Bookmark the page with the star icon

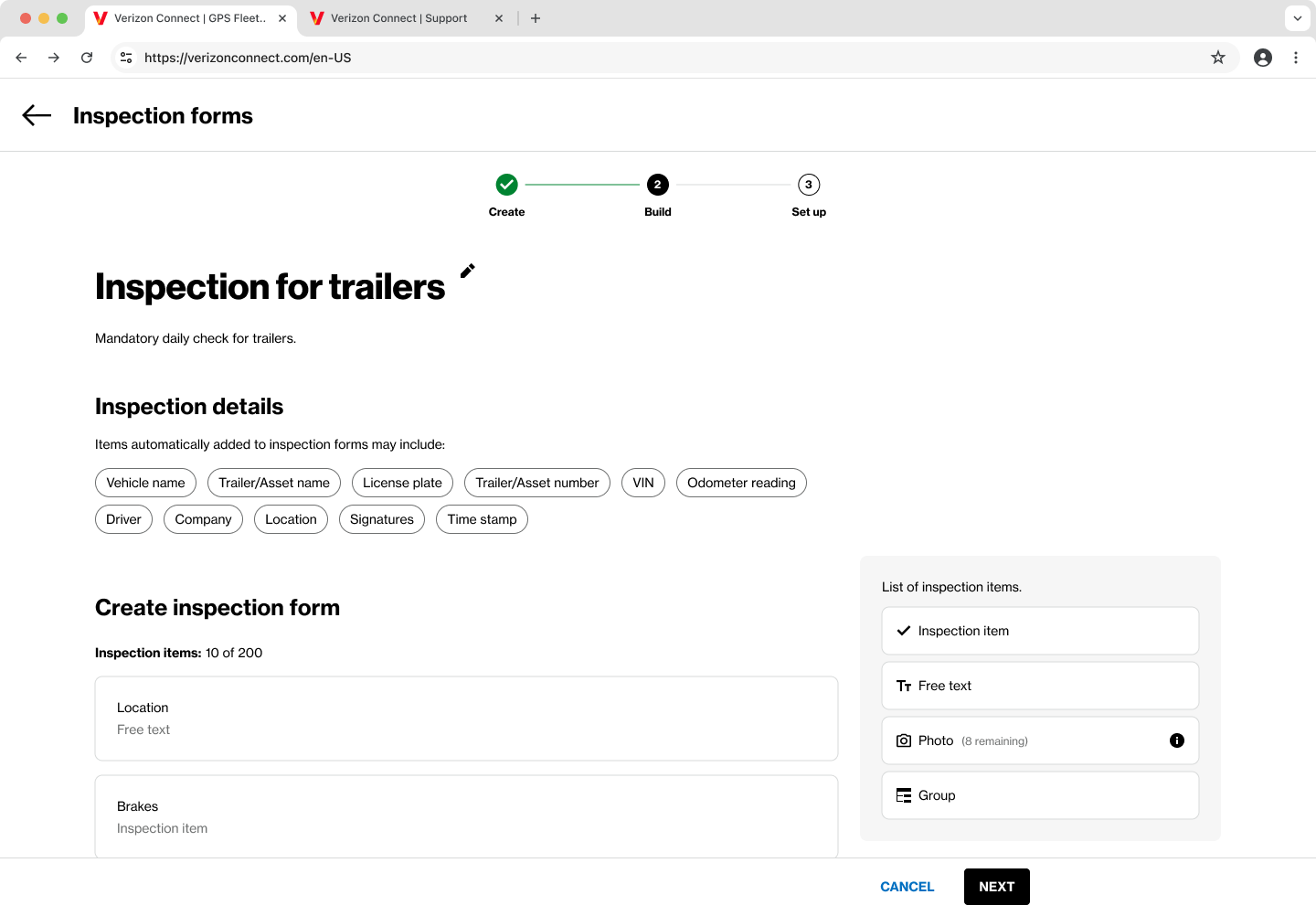[1217, 57]
